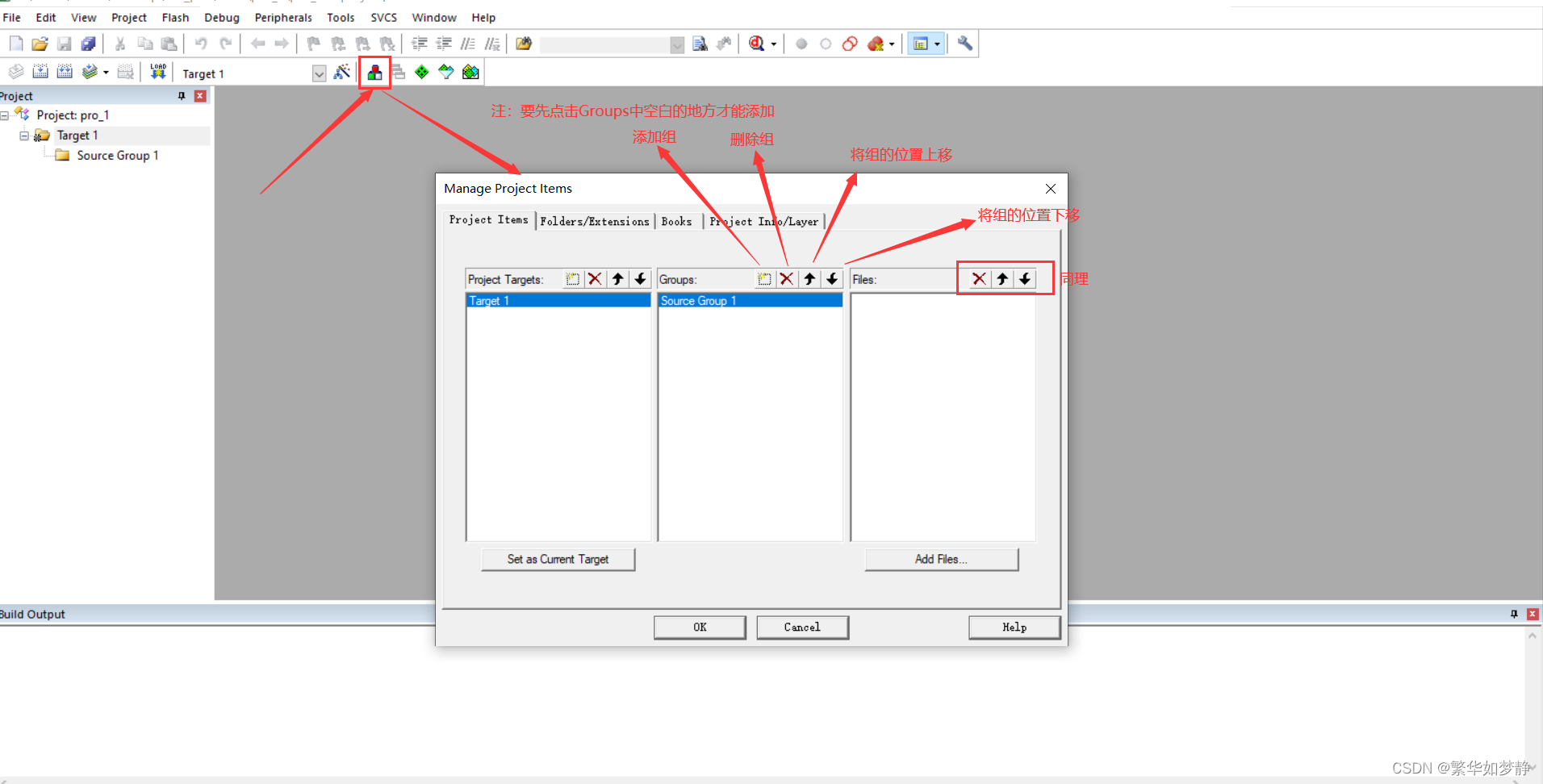The width and height of the screenshot is (1543, 784).
Task: Open the Batch Build dropdown arrow
Action: pyautogui.click(x=106, y=73)
